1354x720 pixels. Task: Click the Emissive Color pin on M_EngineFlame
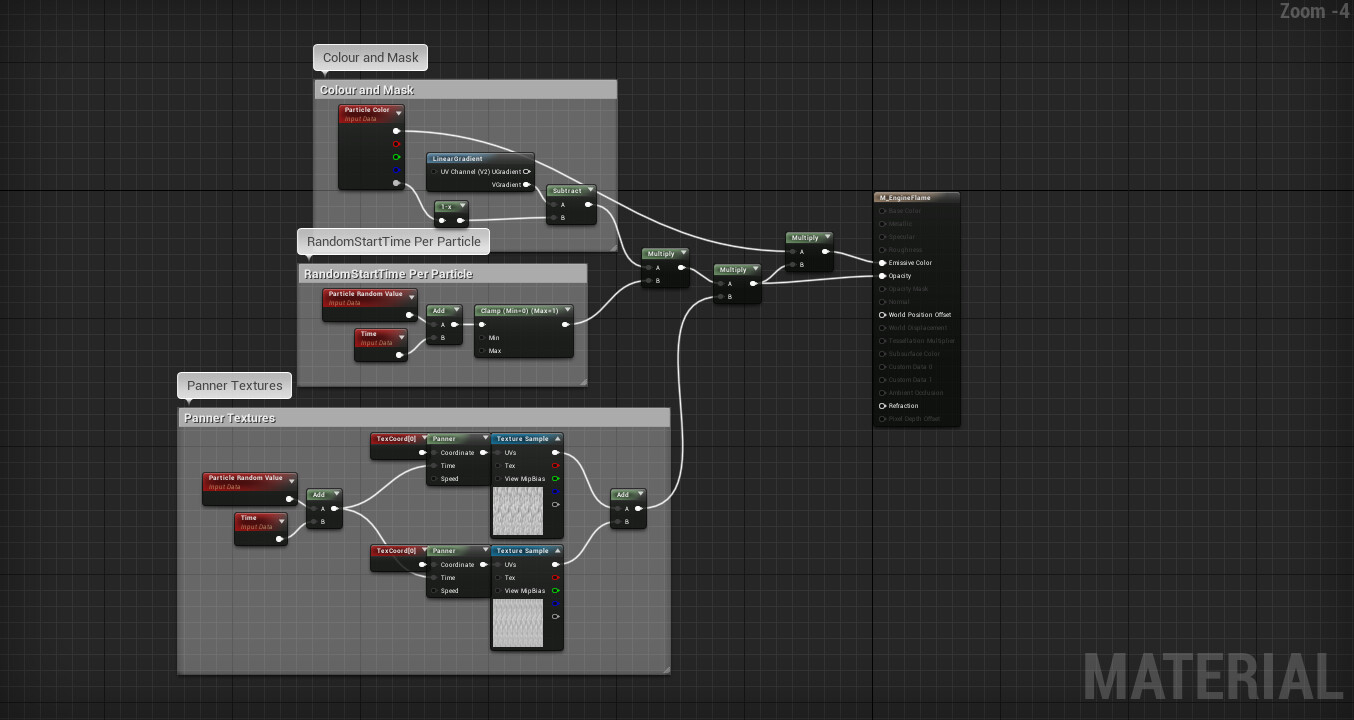(x=882, y=263)
